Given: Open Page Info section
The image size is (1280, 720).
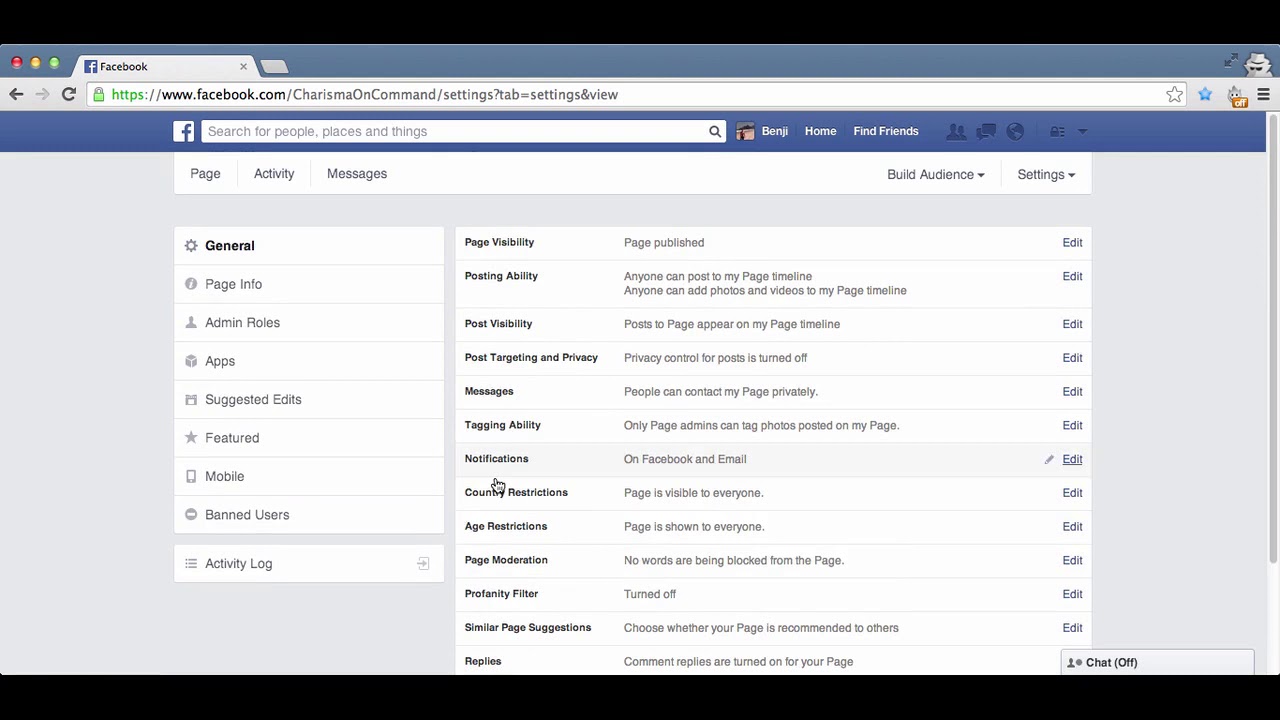Looking at the screenshot, I should coord(309,284).
